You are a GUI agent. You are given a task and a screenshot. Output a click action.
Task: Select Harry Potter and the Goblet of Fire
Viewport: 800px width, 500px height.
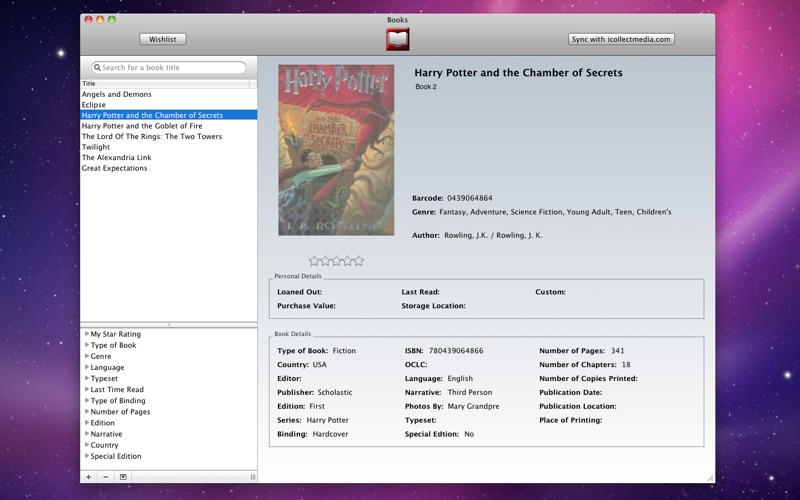tap(168, 126)
